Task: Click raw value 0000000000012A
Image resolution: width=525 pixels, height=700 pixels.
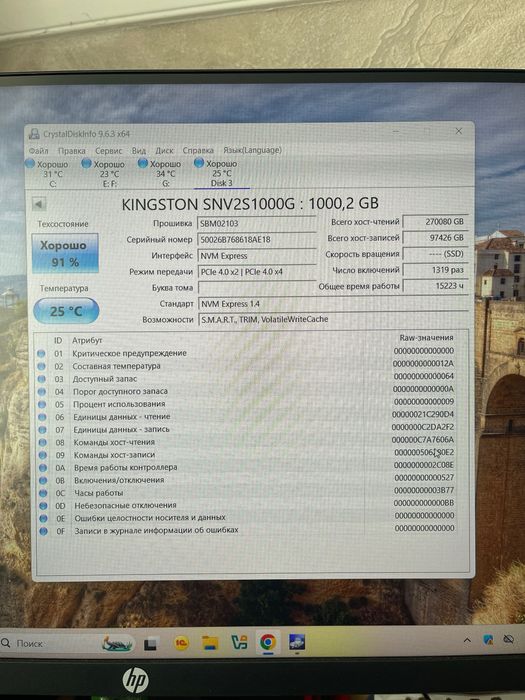Action: 423,363
